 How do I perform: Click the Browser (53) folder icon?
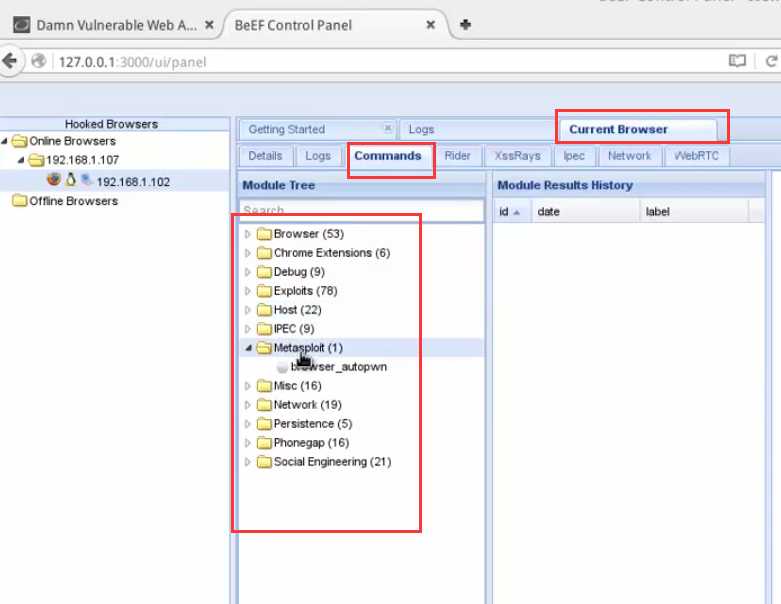(264, 234)
